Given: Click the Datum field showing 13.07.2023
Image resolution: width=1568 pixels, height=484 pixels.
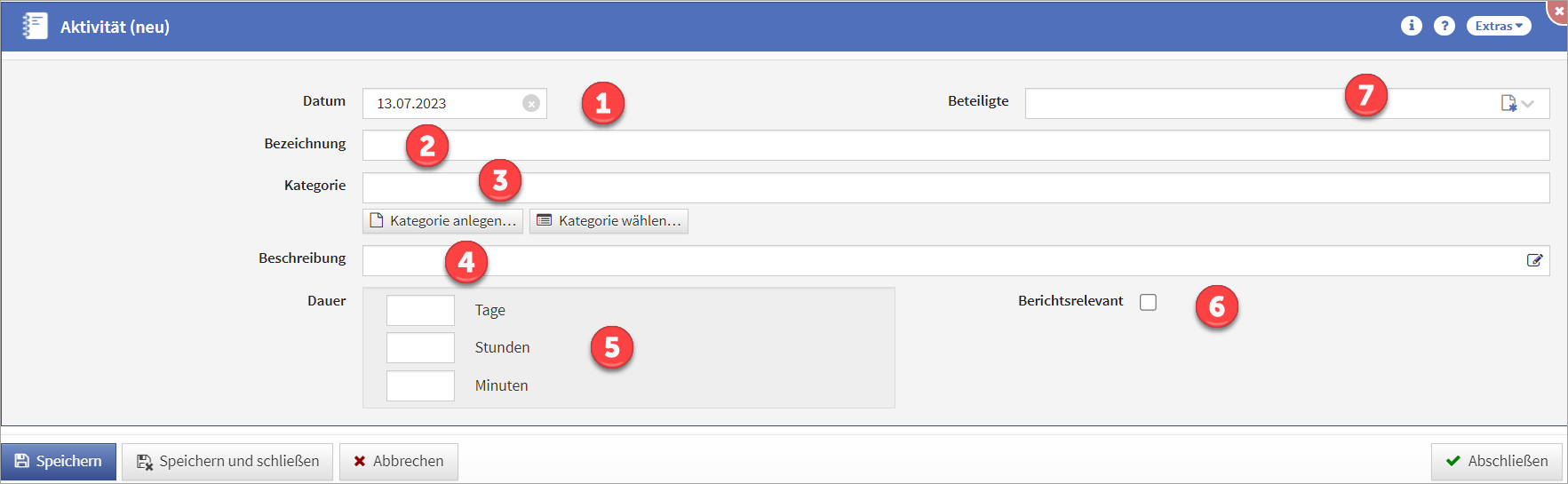Looking at the screenshot, I should (x=444, y=104).
